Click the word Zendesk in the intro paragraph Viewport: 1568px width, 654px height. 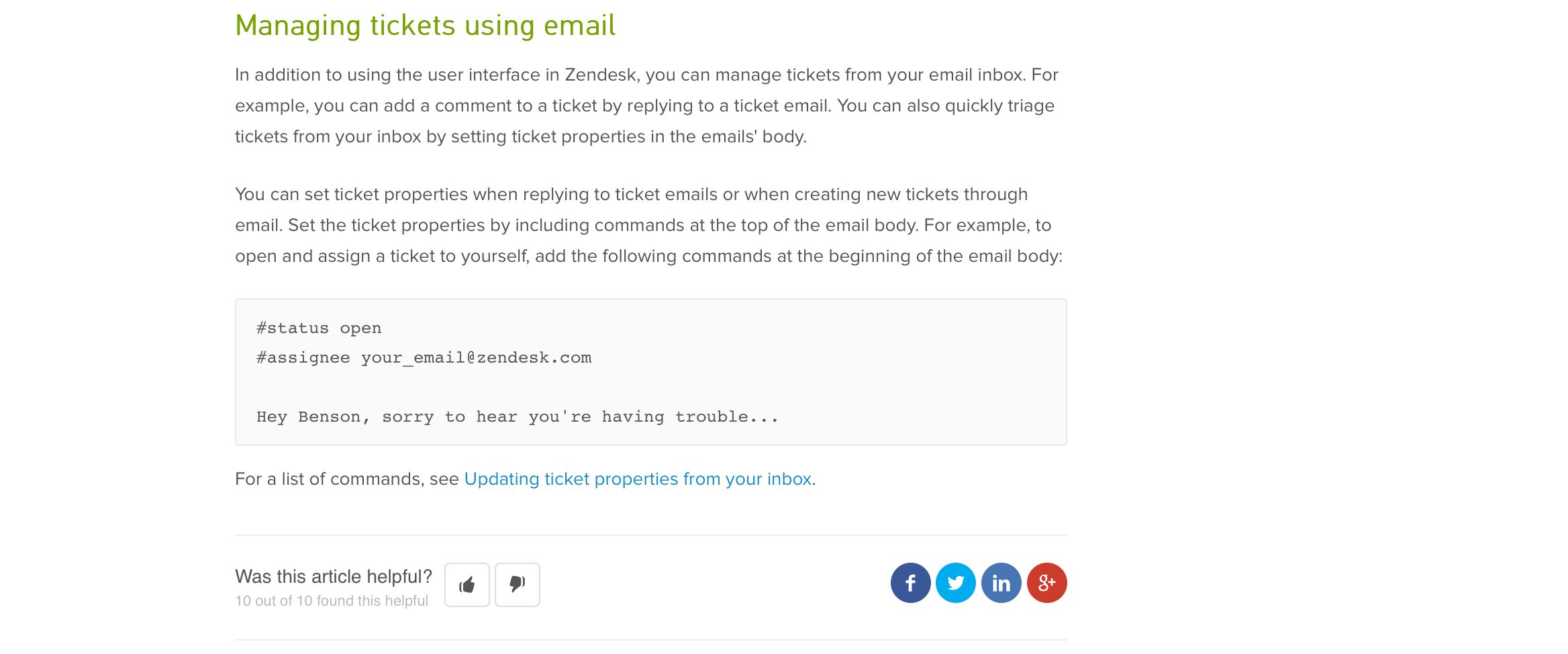(x=600, y=75)
